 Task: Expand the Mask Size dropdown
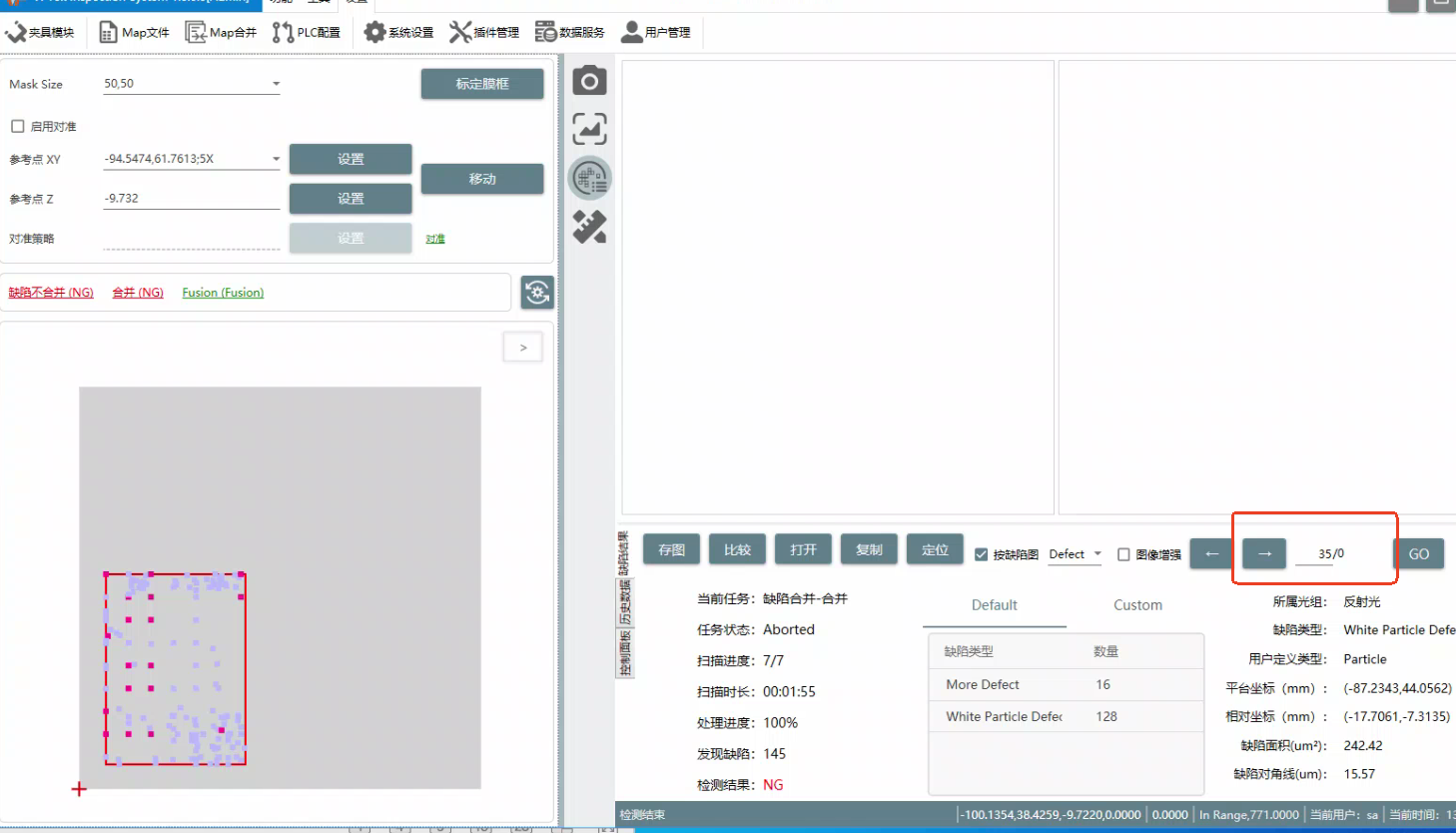276,84
